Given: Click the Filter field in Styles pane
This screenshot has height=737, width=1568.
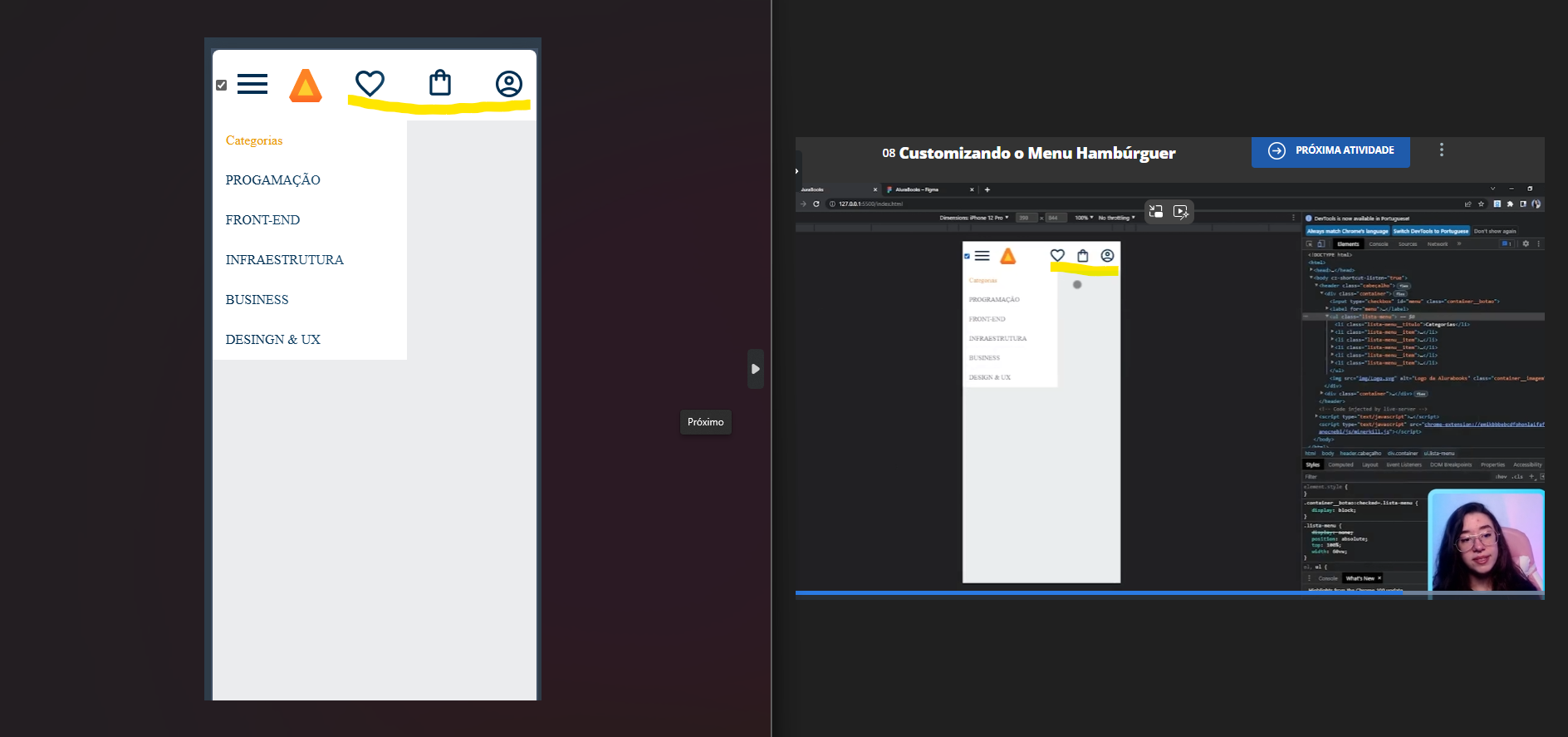Looking at the screenshot, I should click(x=1395, y=477).
